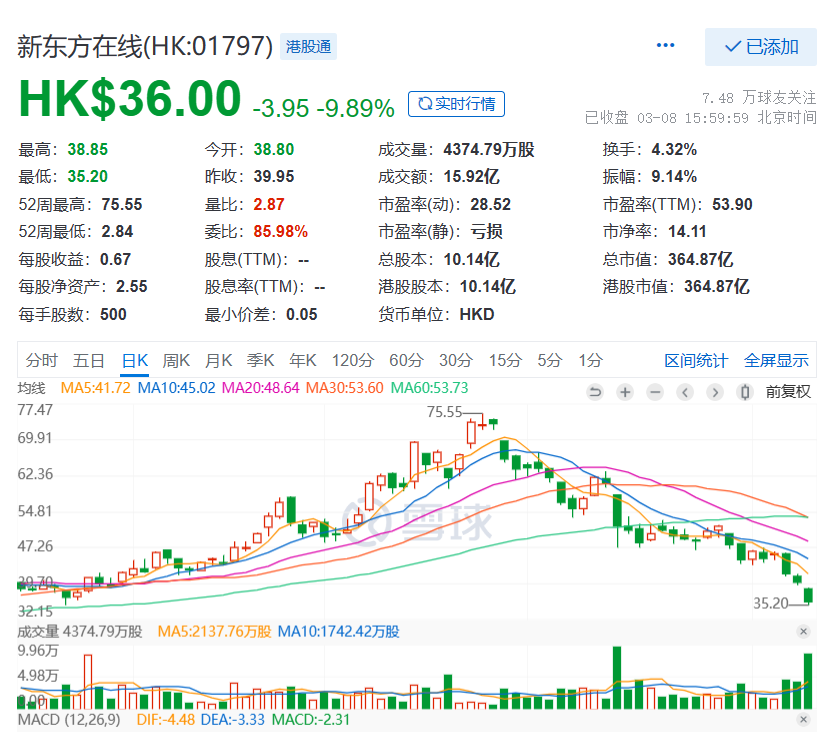Toggle the 已添加 watchlist button
This screenshot has width=830, height=732.
[760, 47]
